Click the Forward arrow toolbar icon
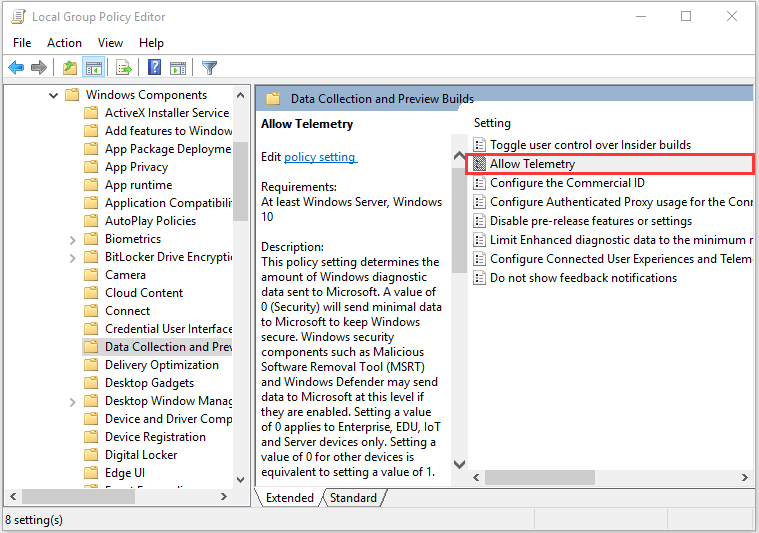This screenshot has height=533, width=759. [x=39, y=67]
